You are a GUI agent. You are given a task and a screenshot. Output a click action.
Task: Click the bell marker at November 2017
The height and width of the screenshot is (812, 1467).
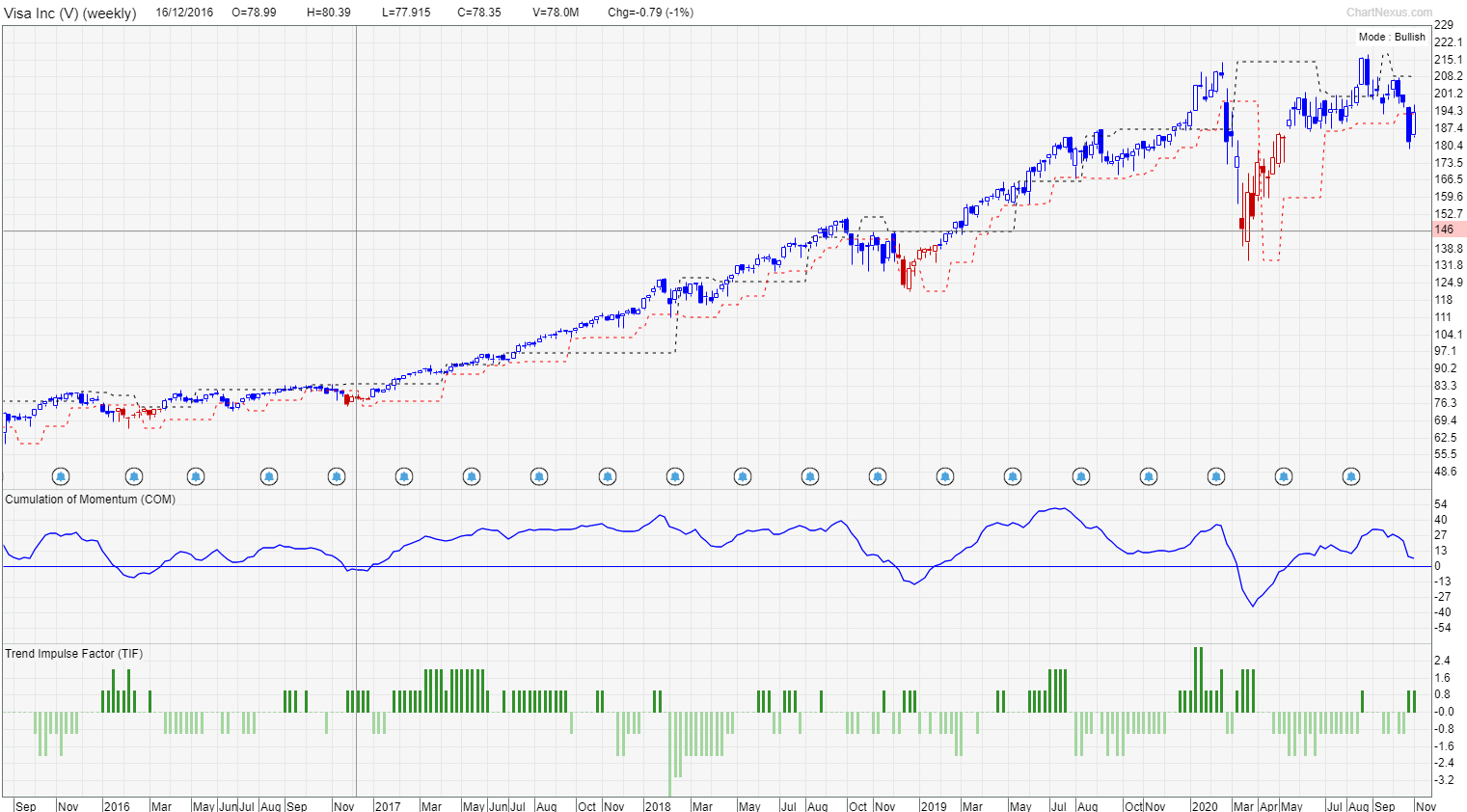607,476
